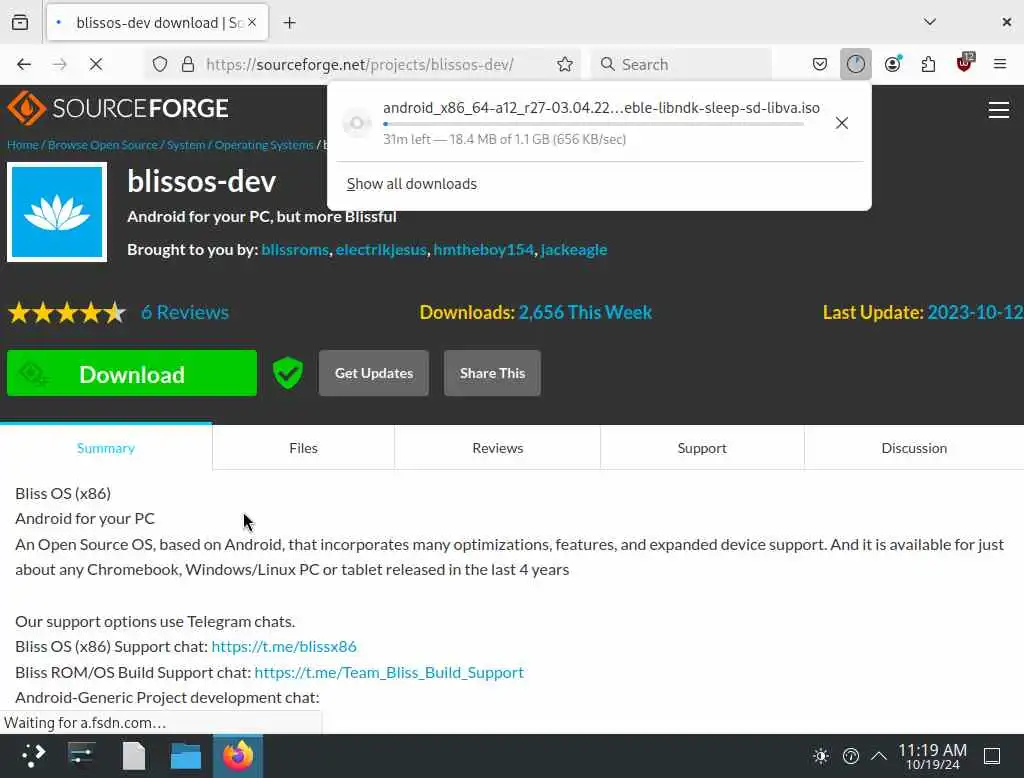This screenshot has width=1024, height=778.
Task: Expand the list all tabs chevron
Action: tap(930, 22)
